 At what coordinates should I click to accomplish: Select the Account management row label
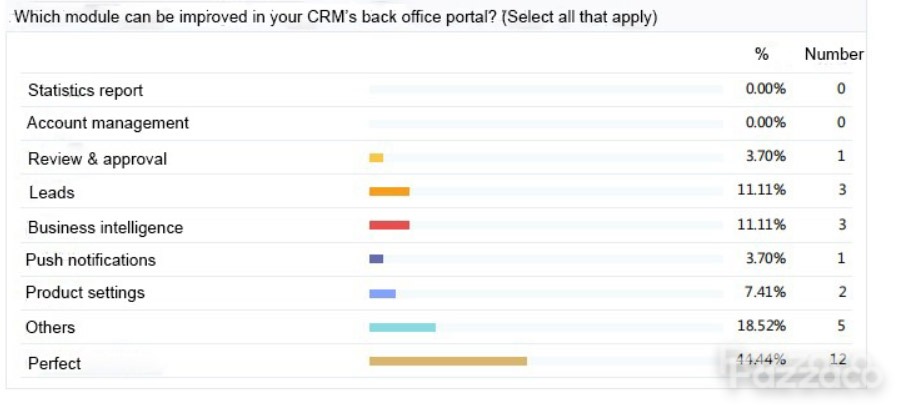pyautogui.click(x=108, y=123)
